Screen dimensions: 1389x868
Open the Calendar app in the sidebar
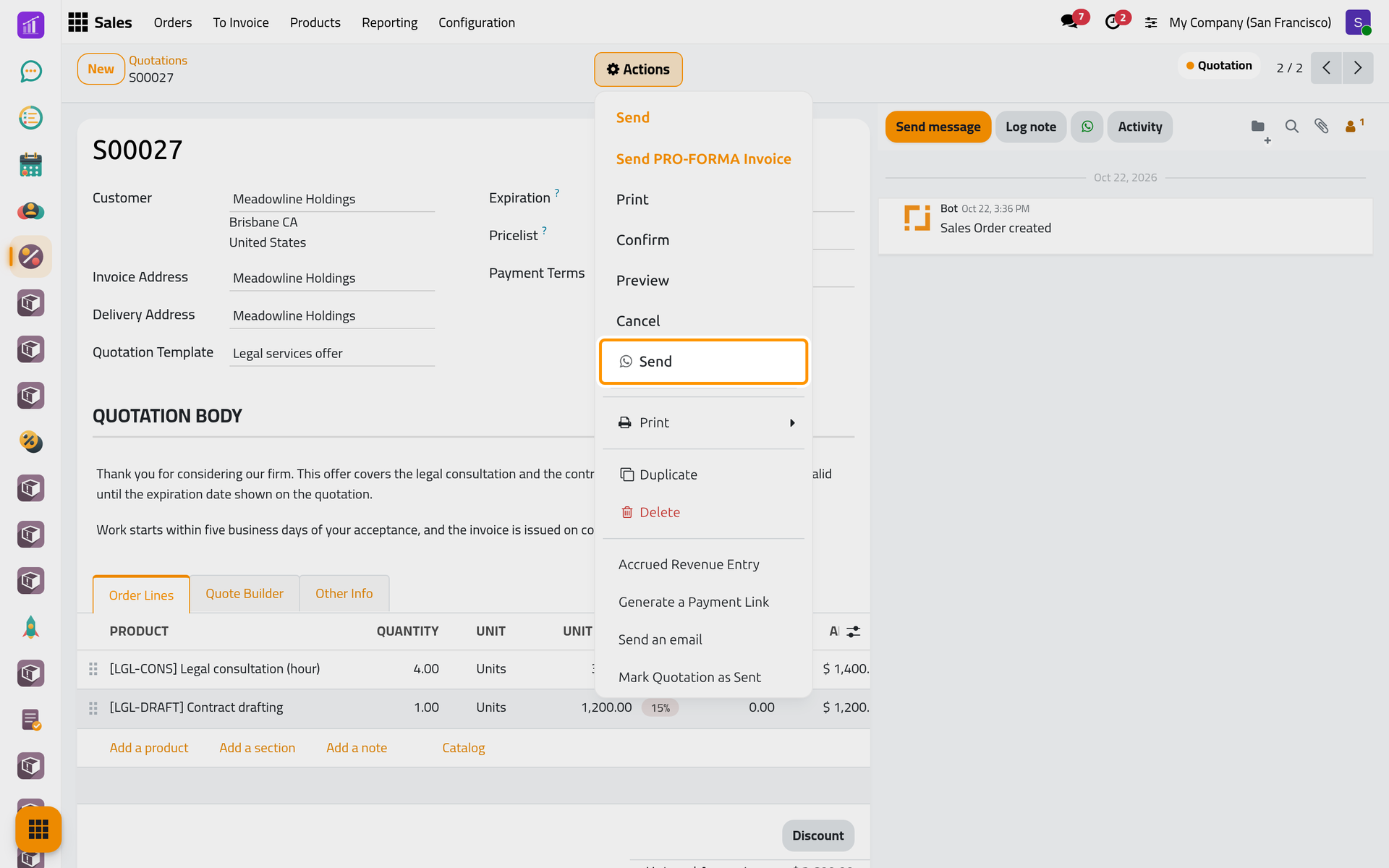pyautogui.click(x=30, y=164)
